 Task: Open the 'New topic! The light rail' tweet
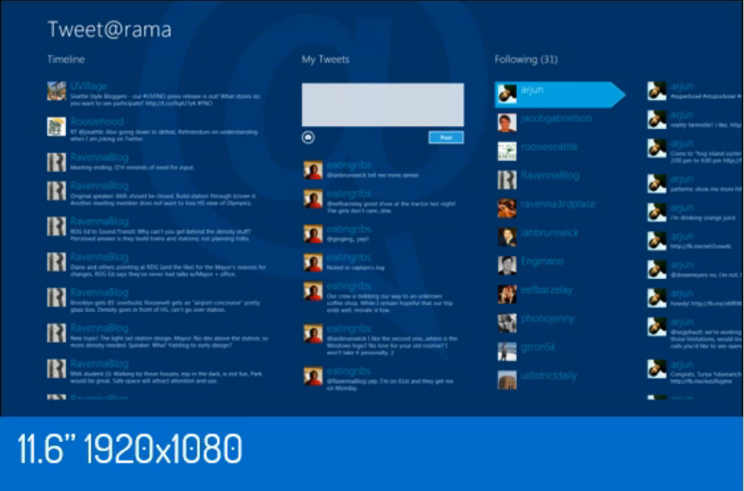[x=158, y=336]
